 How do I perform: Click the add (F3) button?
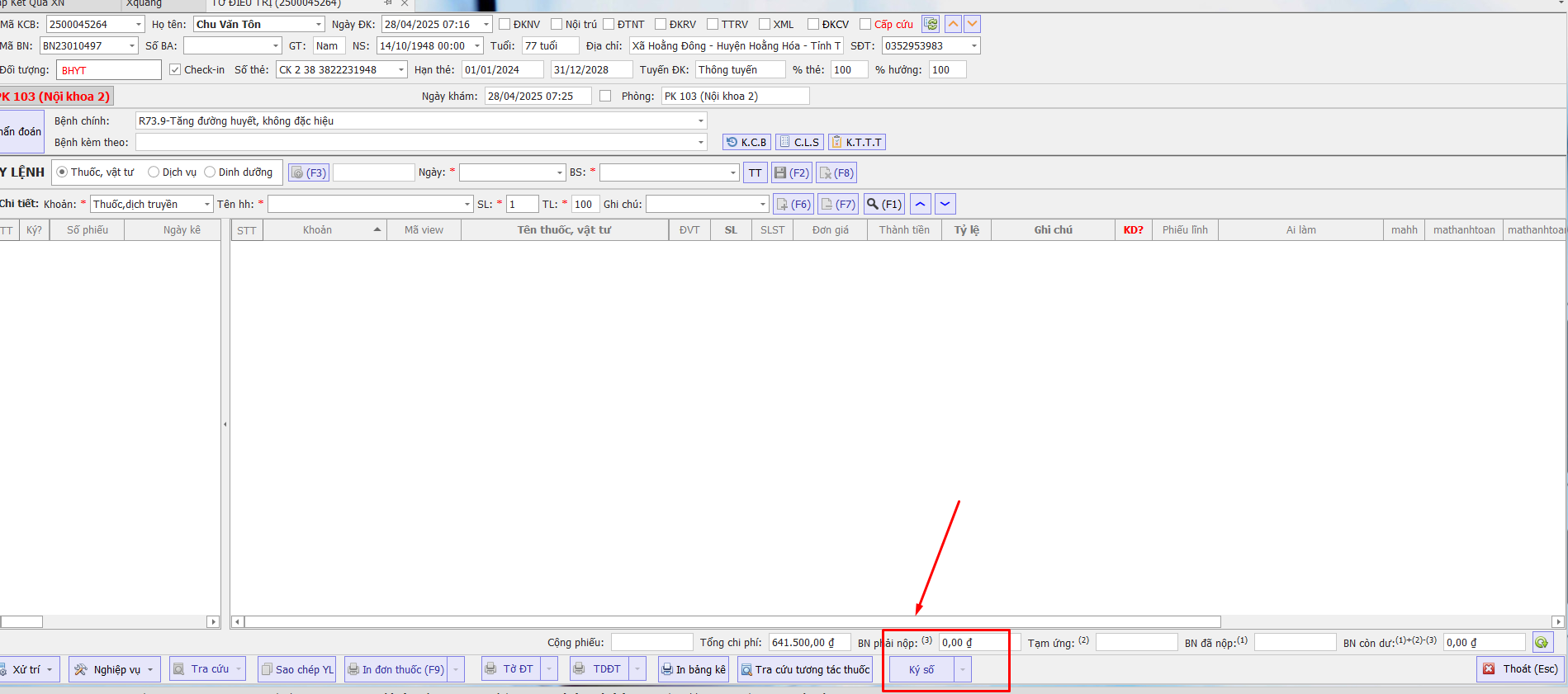click(x=309, y=172)
